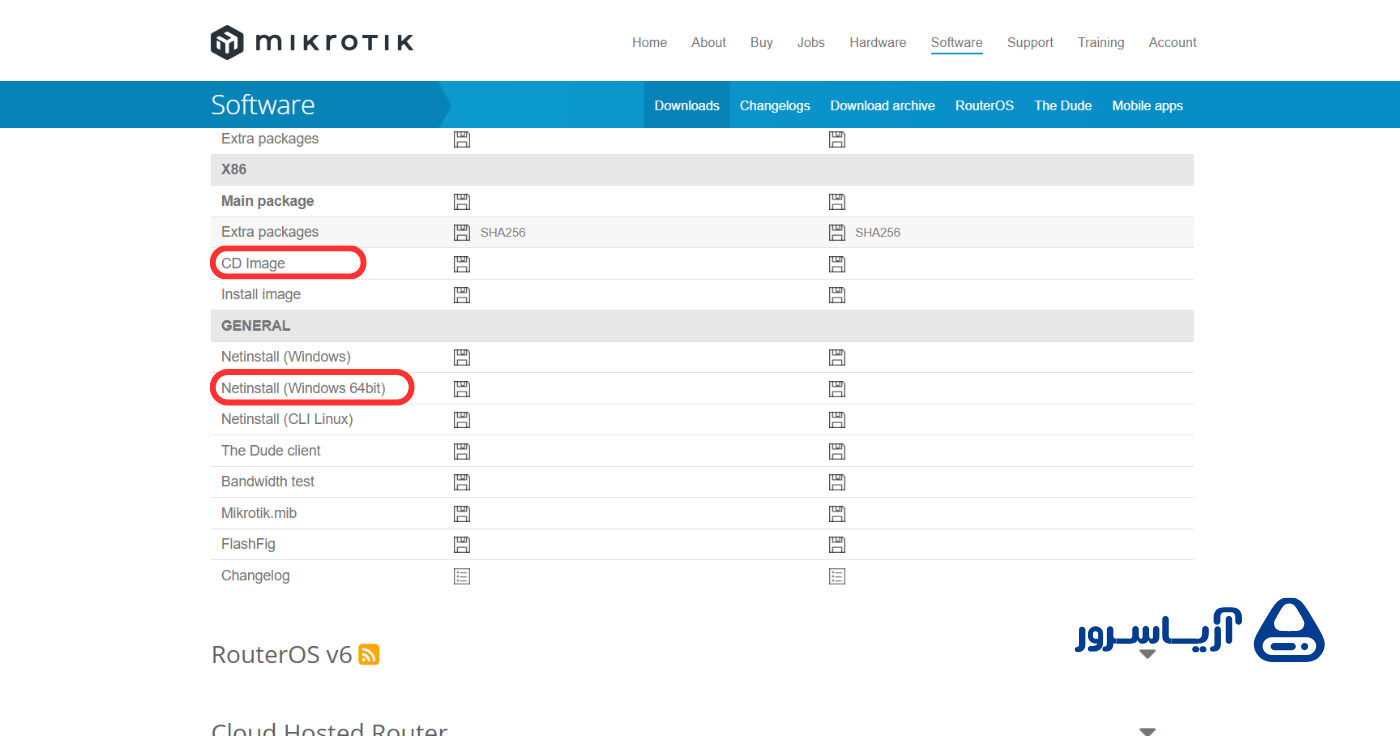Click the Netinstall (CLI Linux) label
Screen dimensions: 1400x736
tap(287, 419)
